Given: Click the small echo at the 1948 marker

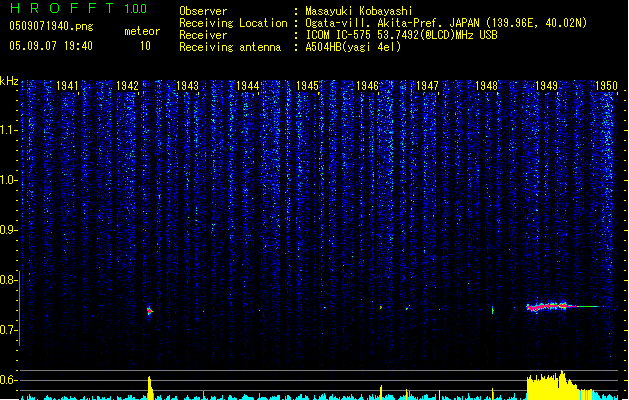Looking at the screenshot, I should 493,310.
